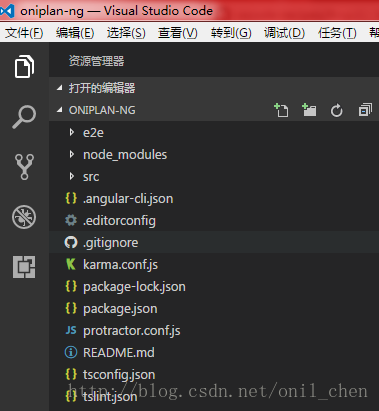The image size is (379, 411).
Task: Click the New Folder icon
Action: click(309, 110)
